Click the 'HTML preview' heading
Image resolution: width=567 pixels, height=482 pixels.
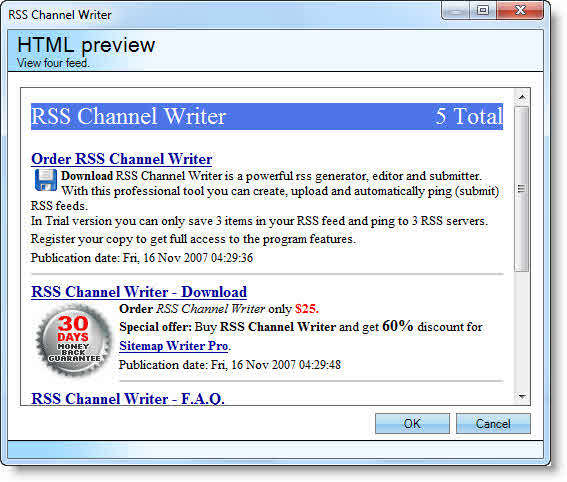86,45
